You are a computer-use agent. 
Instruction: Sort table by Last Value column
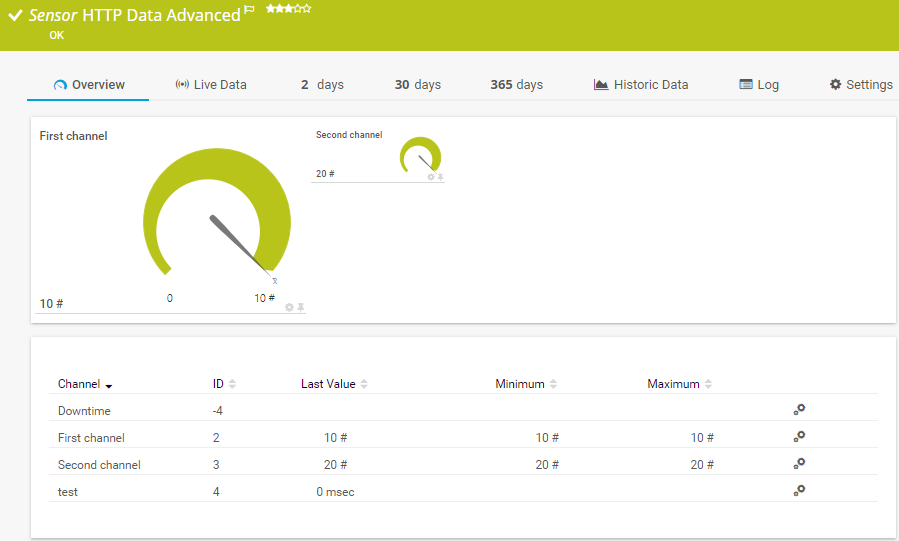tap(334, 384)
